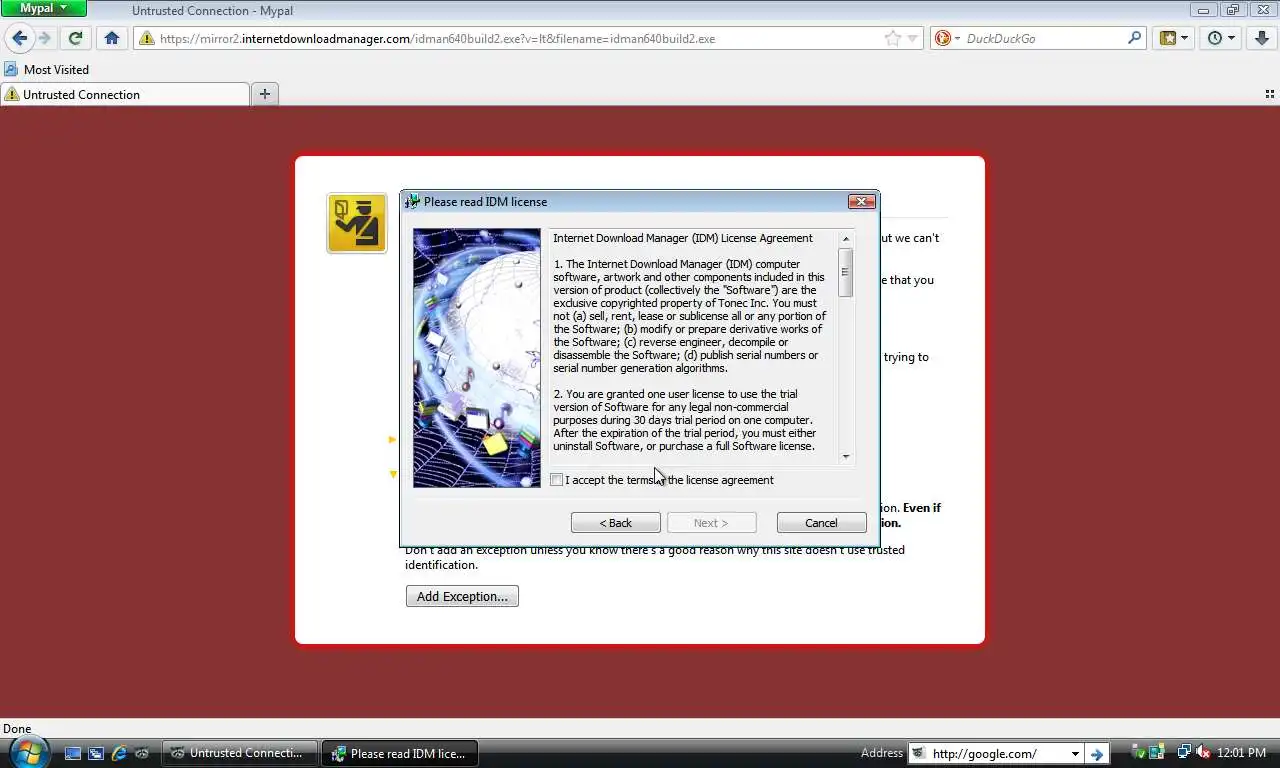Expand the taskbar Address dropdown arrow
The image size is (1280, 768).
pos(1075,753)
